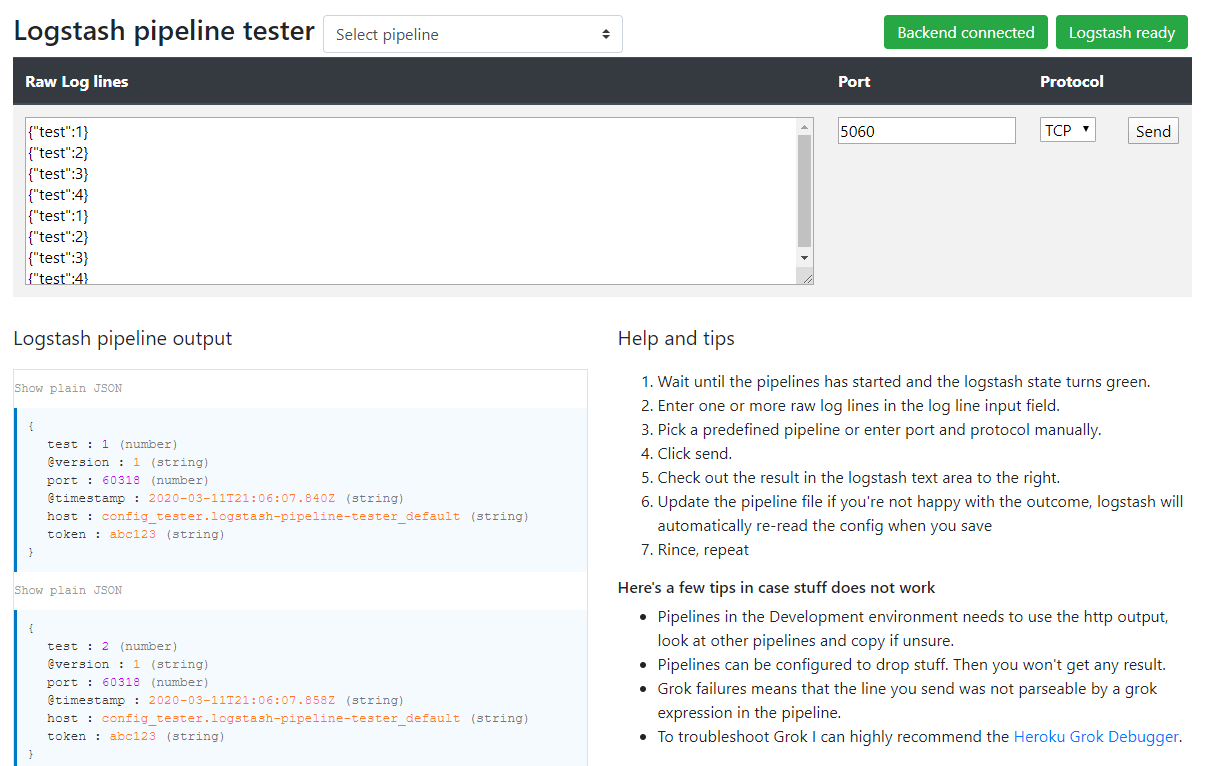Click the Logstash ready status button
The height and width of the screenshot is (766, 1206).
tap(1121, 32)
